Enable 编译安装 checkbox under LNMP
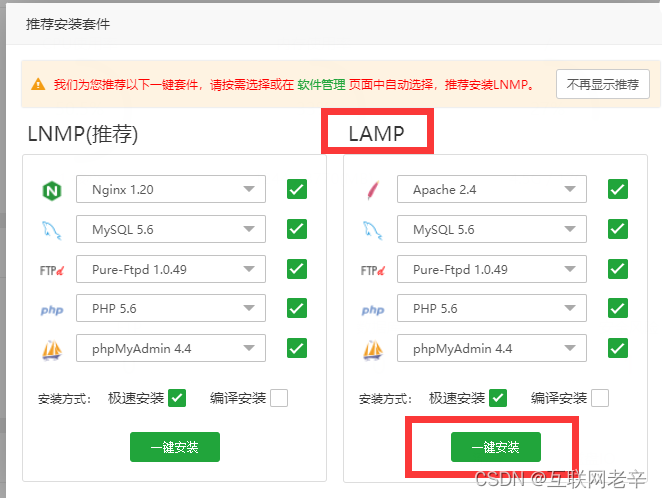Screen dimensions: 662x498 (279, 398)
